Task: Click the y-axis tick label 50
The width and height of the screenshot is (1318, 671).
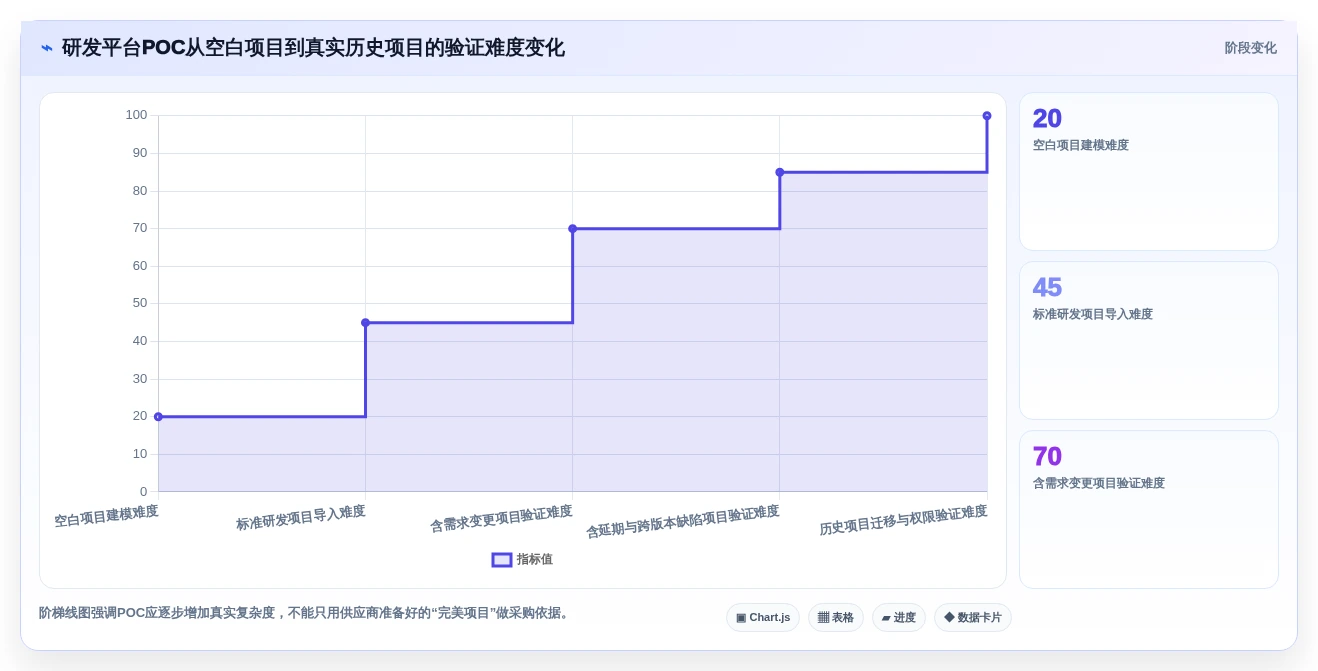Action: coord(140,303)
